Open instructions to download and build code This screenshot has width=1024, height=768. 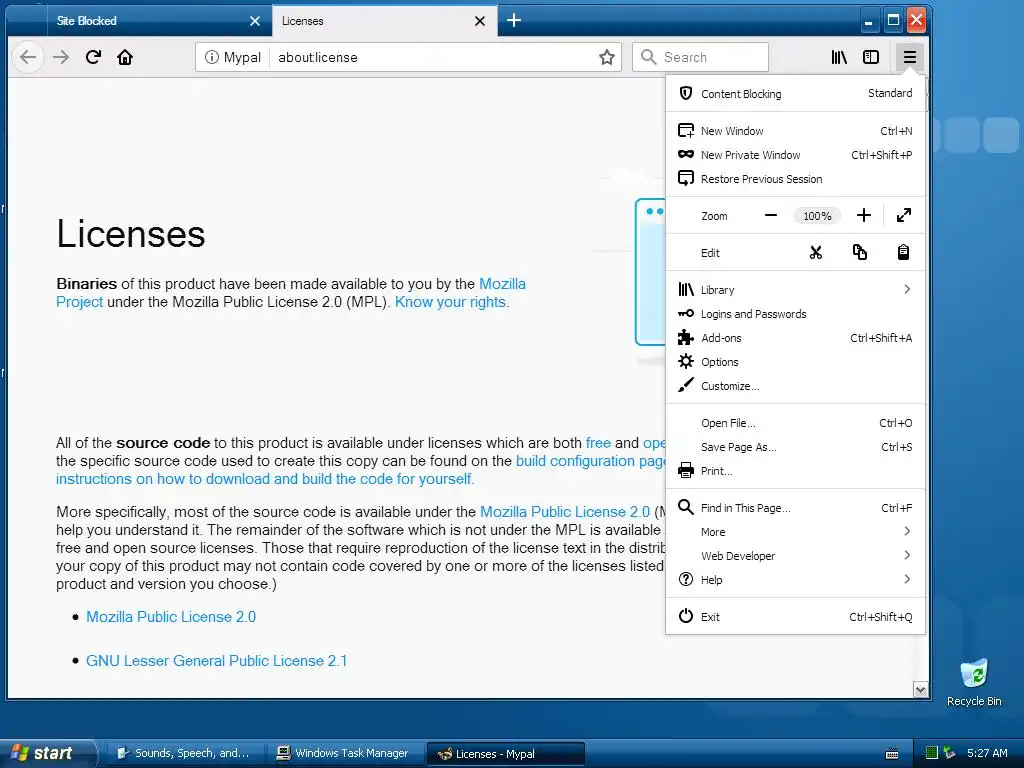pos(264,479)
